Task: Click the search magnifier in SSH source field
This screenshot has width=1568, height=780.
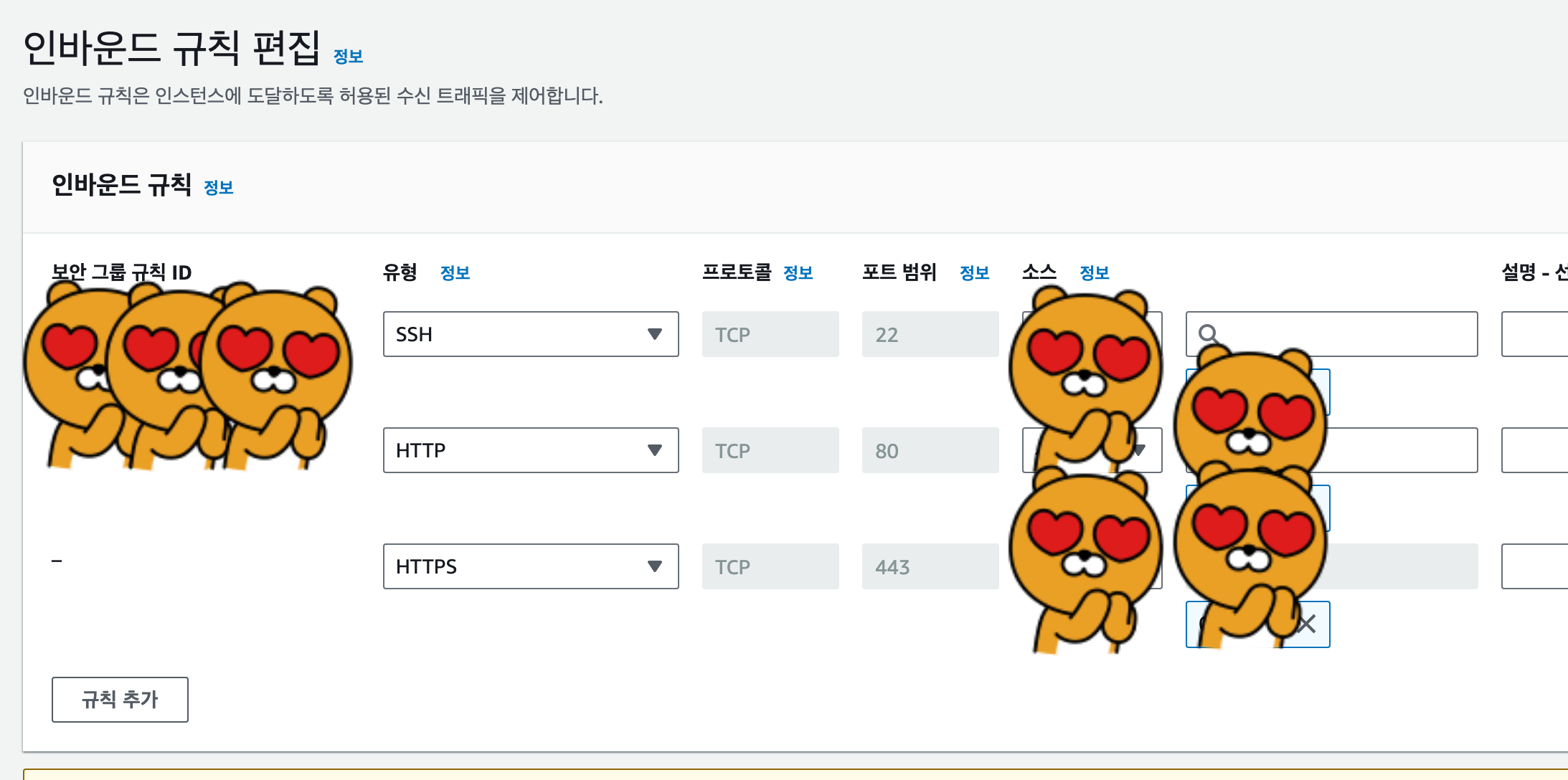Action: click(1207, 333)
